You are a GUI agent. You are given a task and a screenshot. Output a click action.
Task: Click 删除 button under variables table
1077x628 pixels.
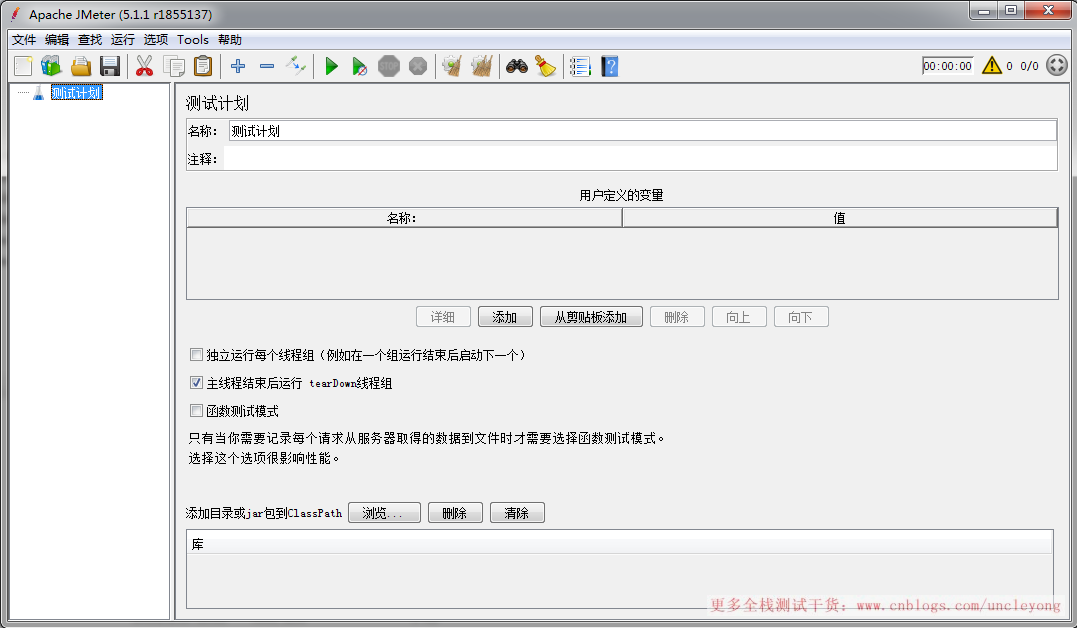click(x=677, y=317)
